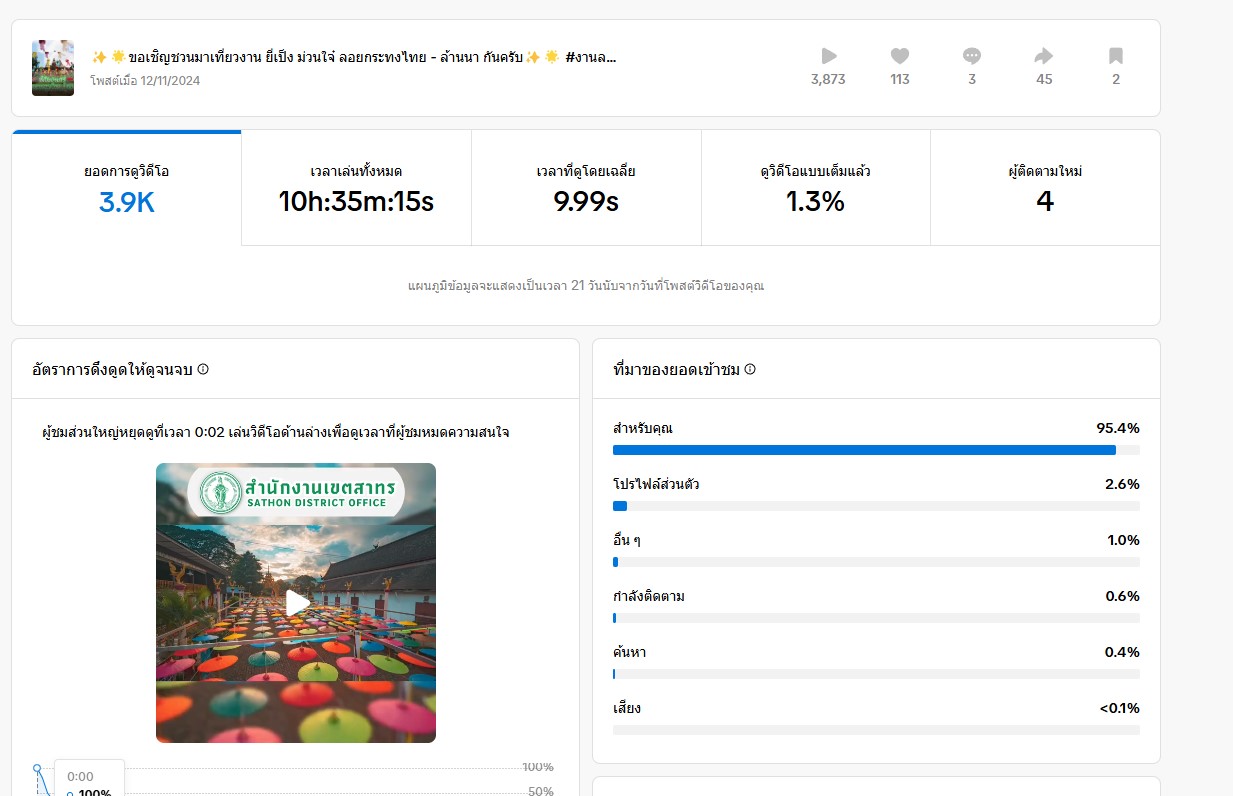Open the ดูวิดีโอแบบเต็มแล้ว tab
This screenshot has width=1233, height=796.
[x=815, y=188]
